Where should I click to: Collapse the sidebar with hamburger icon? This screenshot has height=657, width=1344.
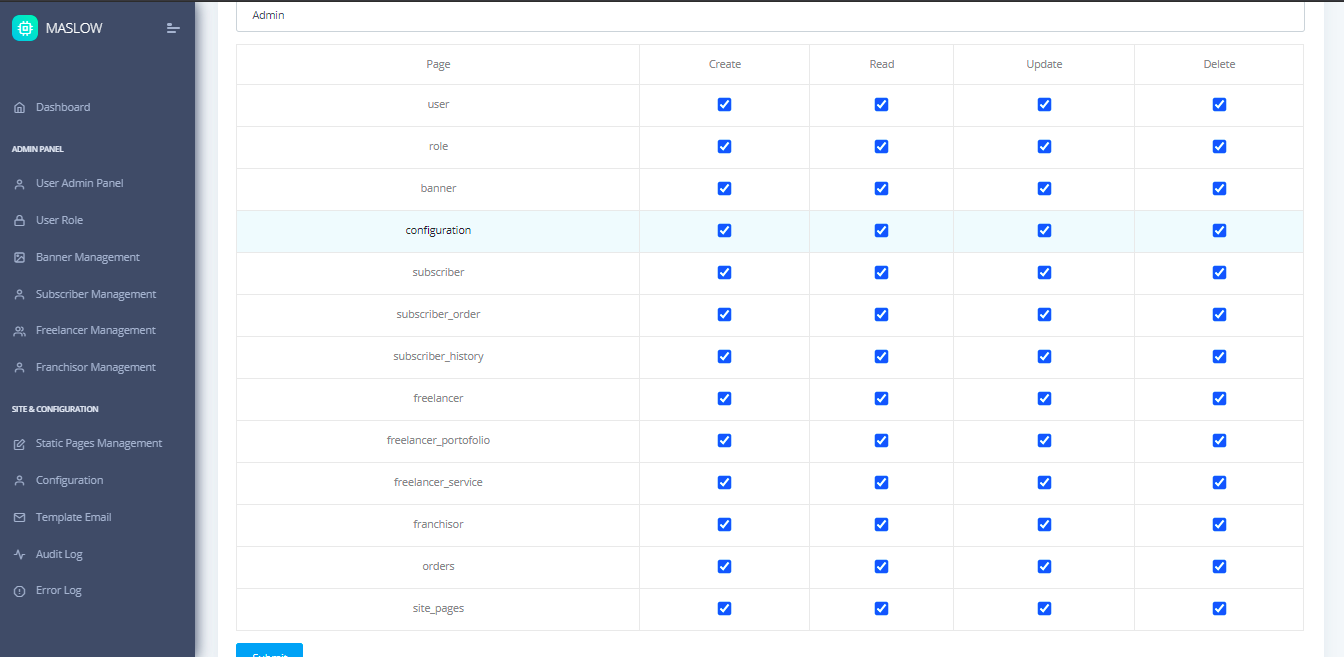pos(173,28)
